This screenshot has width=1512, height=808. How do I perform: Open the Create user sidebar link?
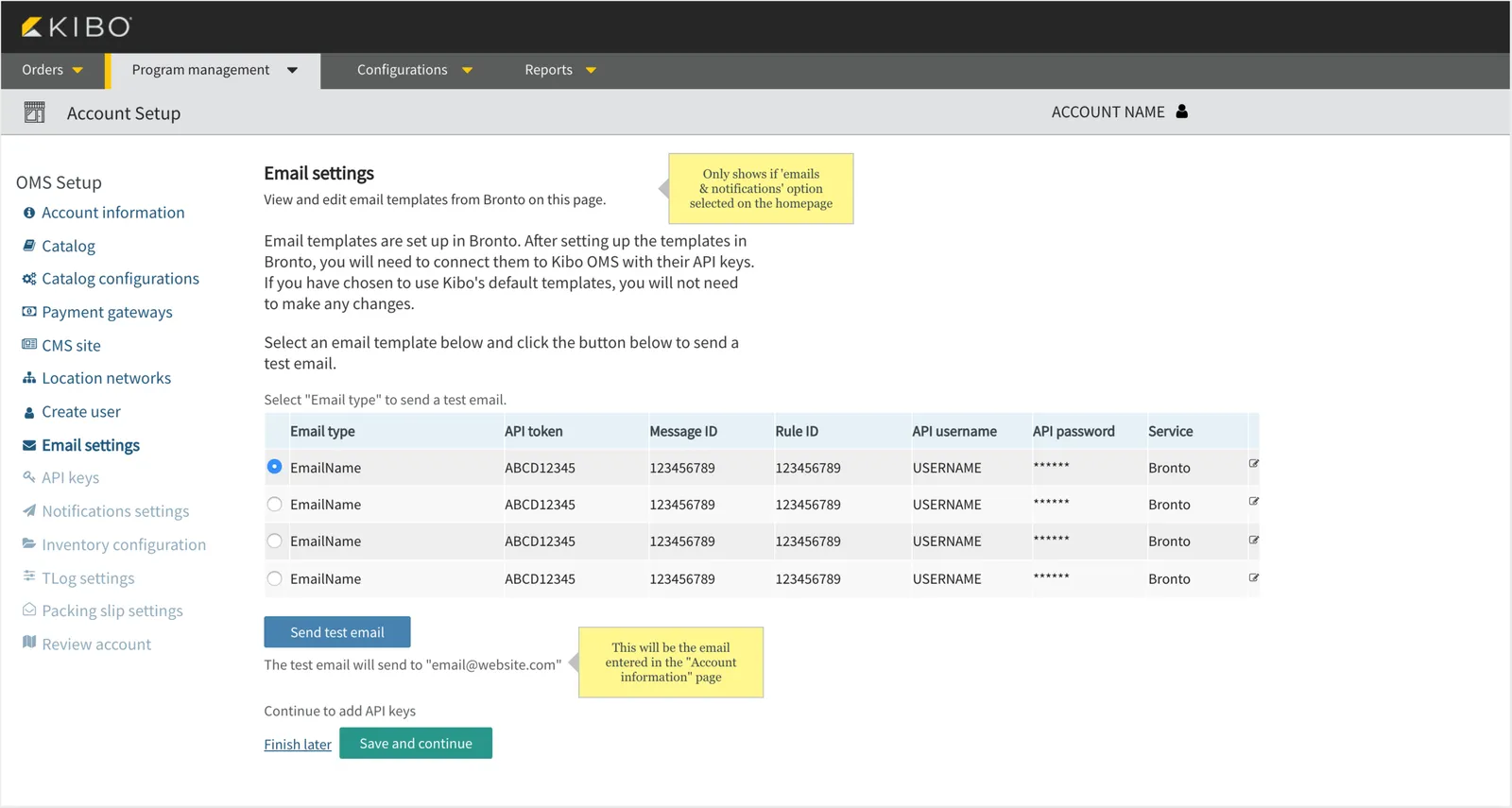81,412
